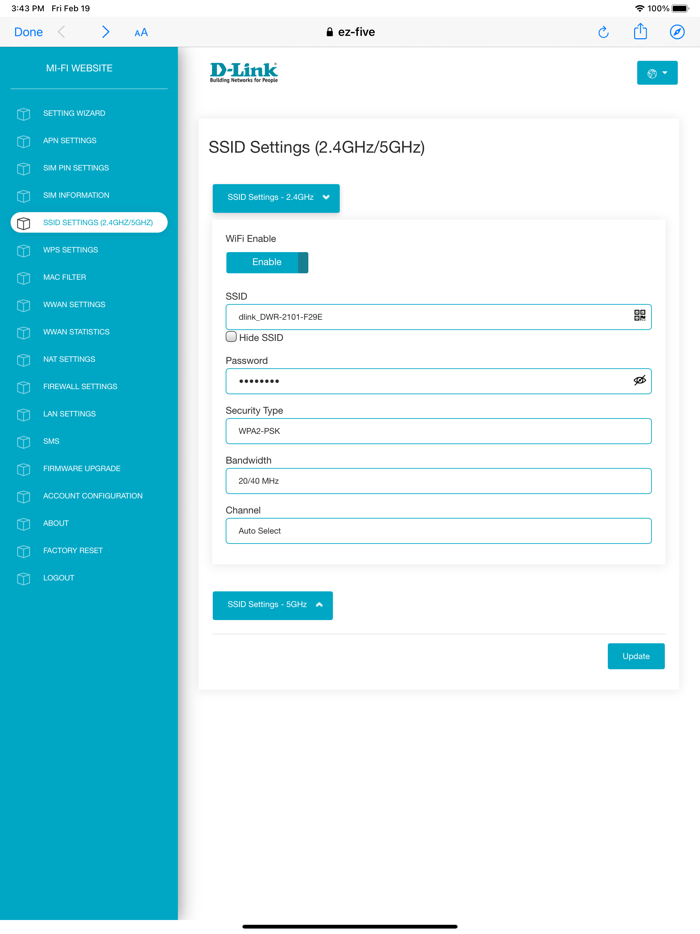Viewport: 700px width, 934px height.
Task: Go forward with the right chevron
Action: click(105, 32)
